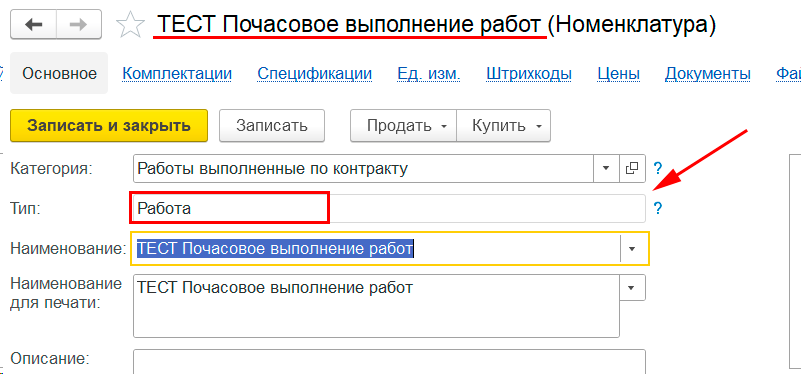Open the Комплектации tab

177,74
